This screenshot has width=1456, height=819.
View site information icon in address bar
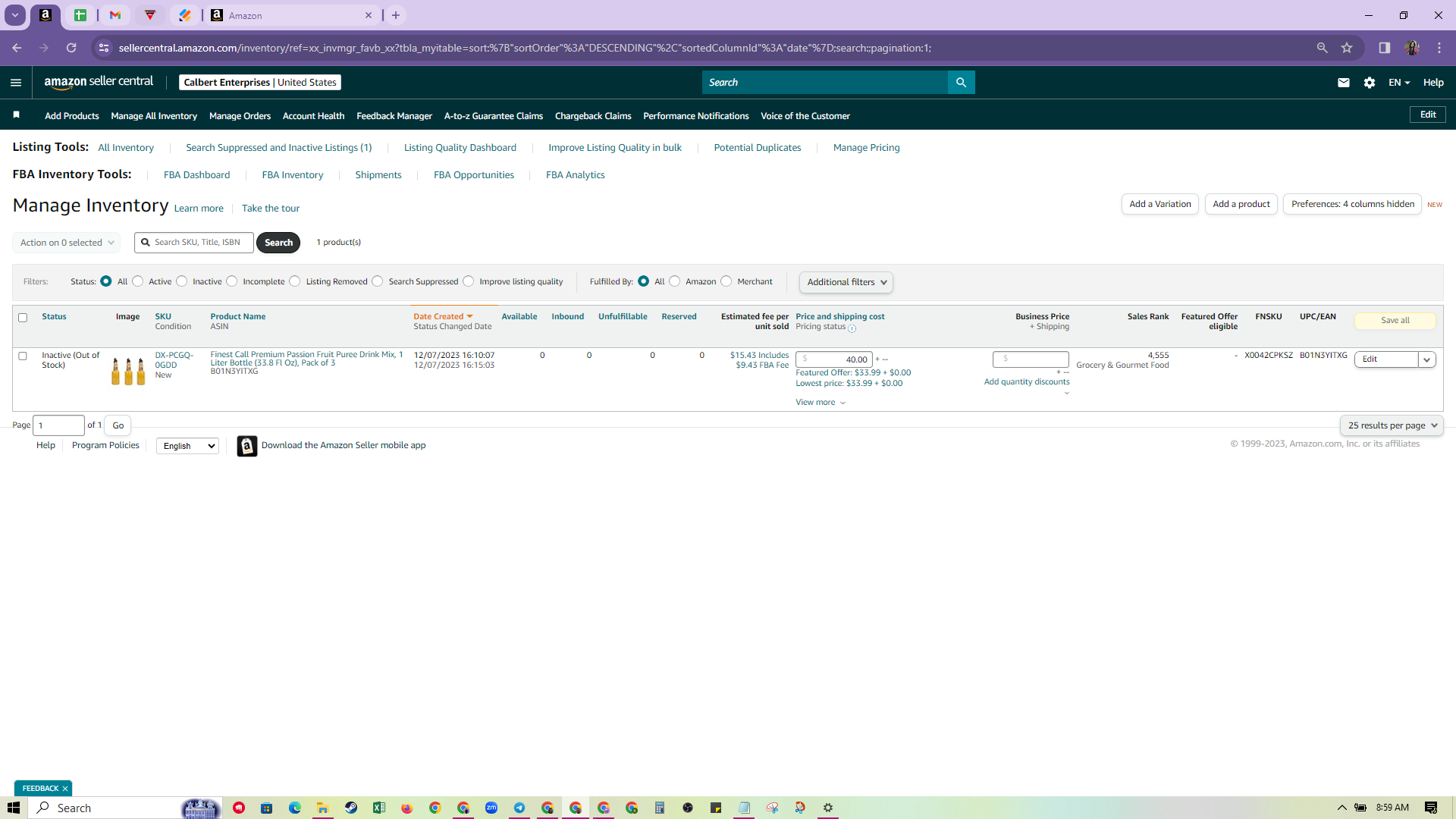[104, 48]
